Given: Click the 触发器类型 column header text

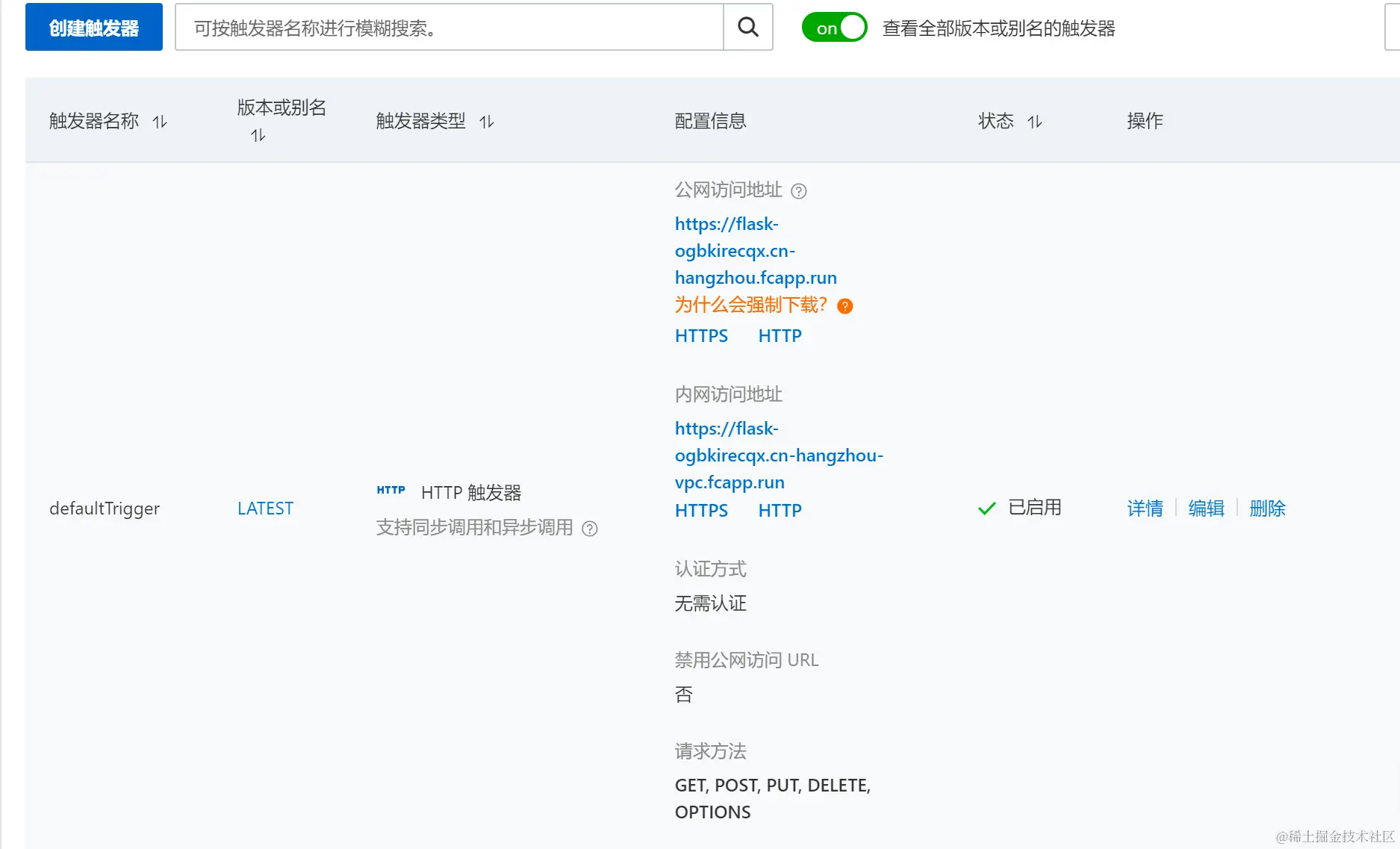Looking at the screenshot, I should pyautogui.click(x=420, y=121).
